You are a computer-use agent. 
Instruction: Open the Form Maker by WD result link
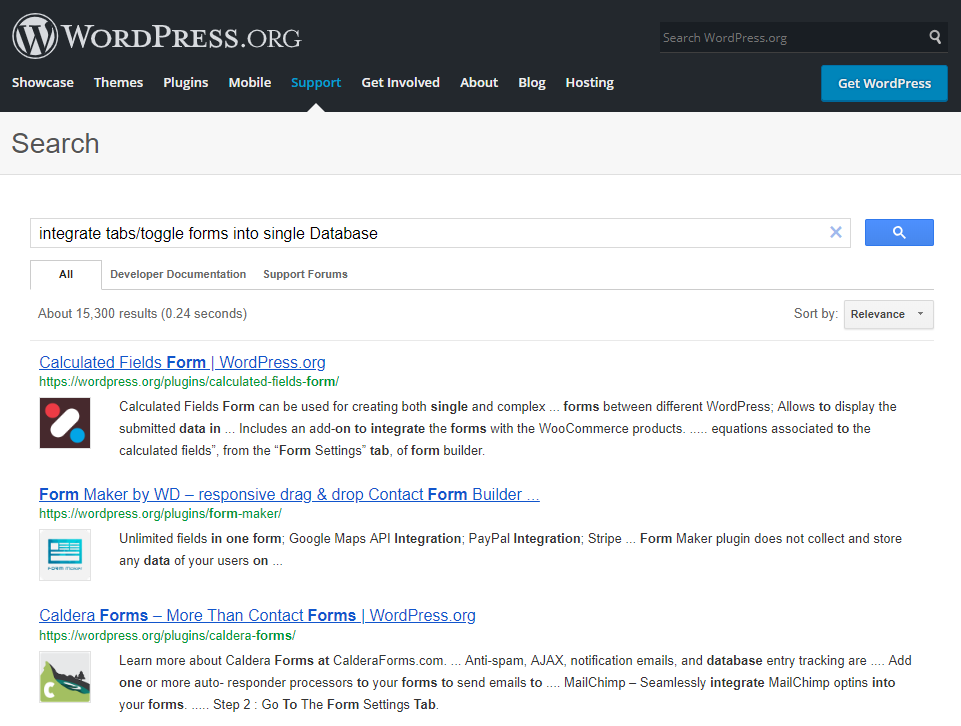click(289, 494)
